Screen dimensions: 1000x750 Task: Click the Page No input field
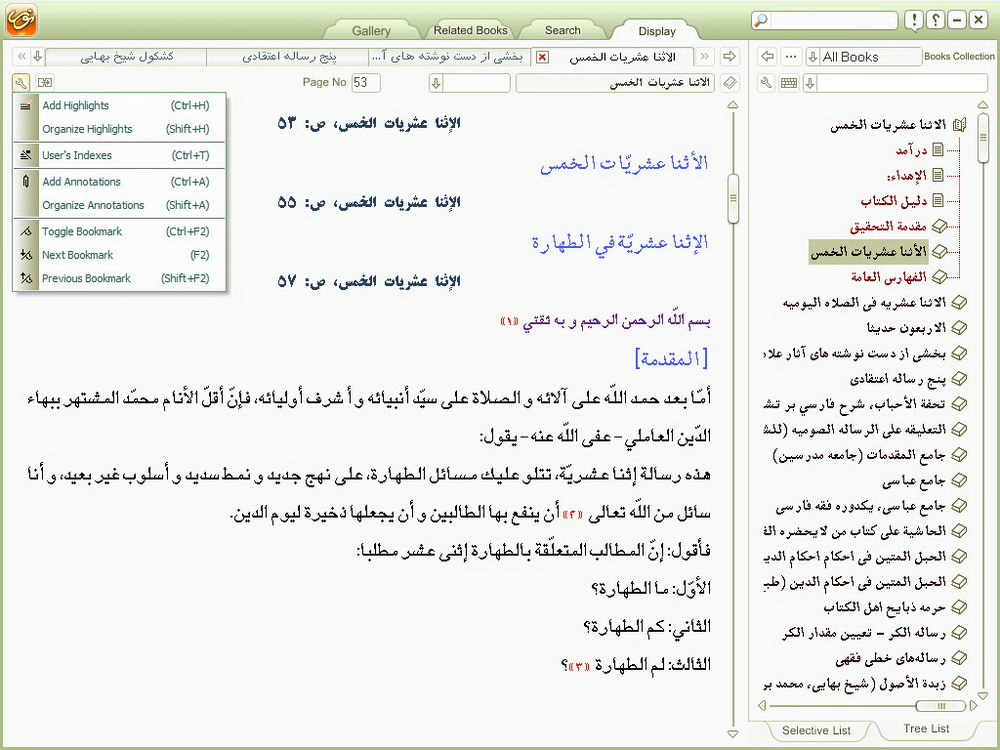click(x=366, y=83)
